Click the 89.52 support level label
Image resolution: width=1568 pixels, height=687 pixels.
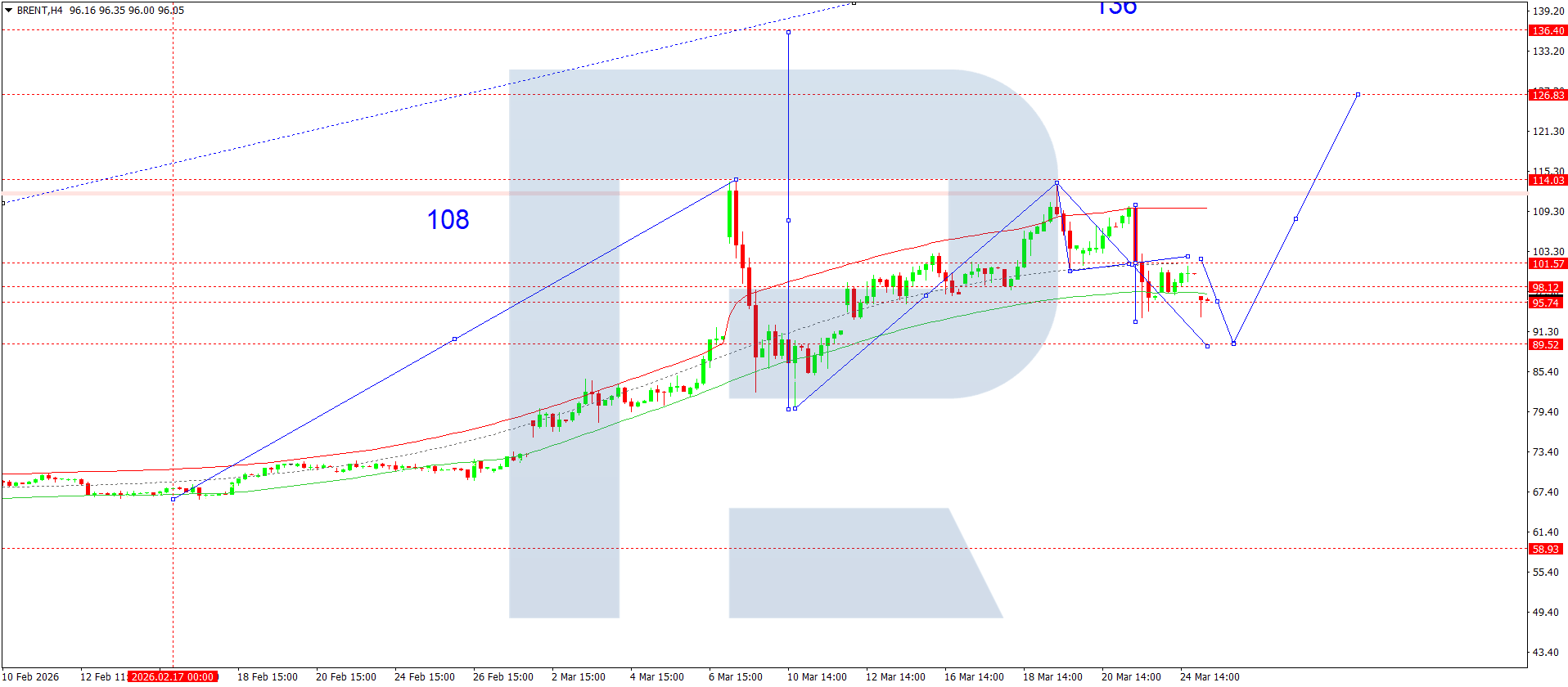tap(1545, 344)
